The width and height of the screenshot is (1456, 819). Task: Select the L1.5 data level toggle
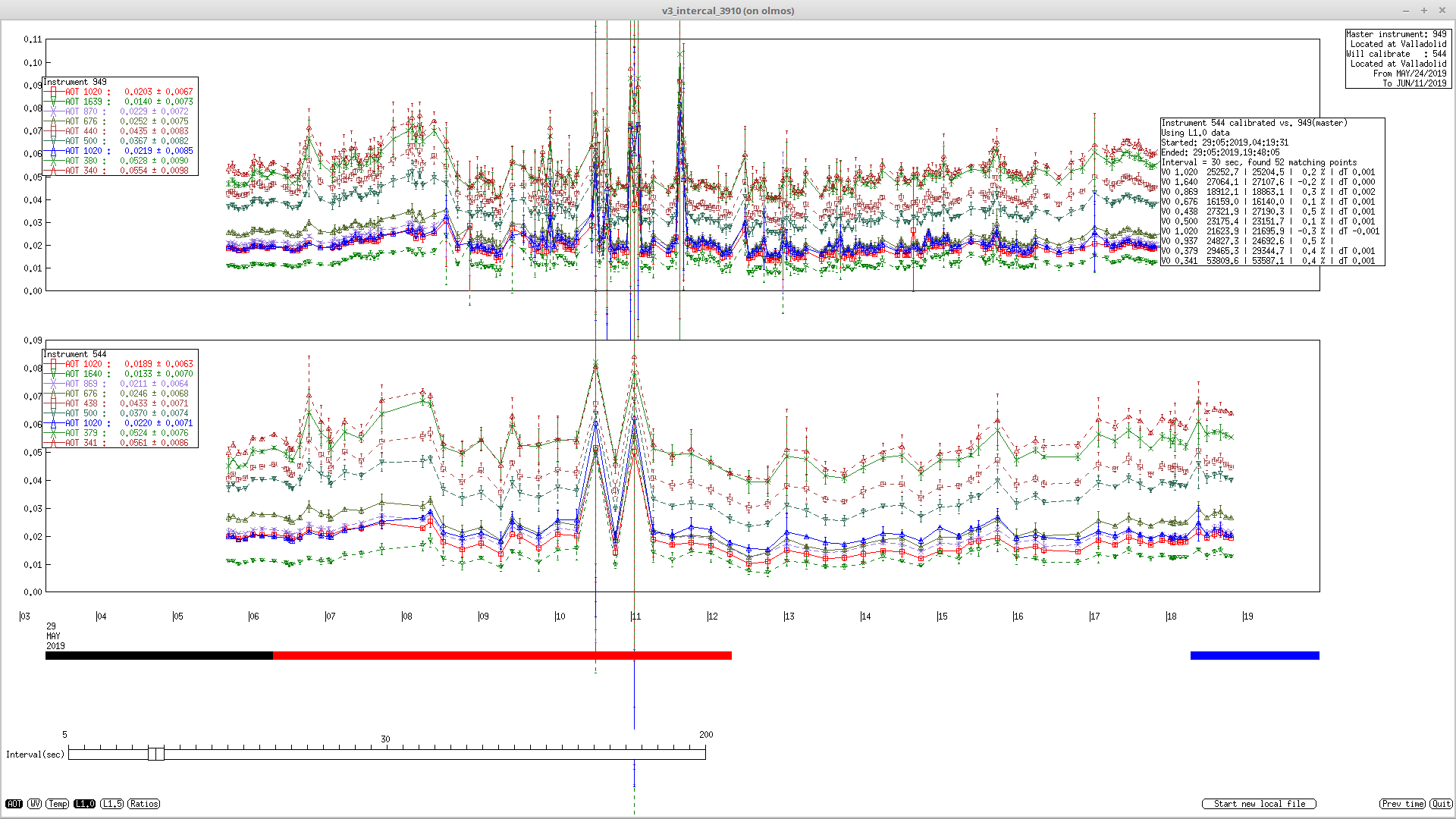tap(111, 804)
